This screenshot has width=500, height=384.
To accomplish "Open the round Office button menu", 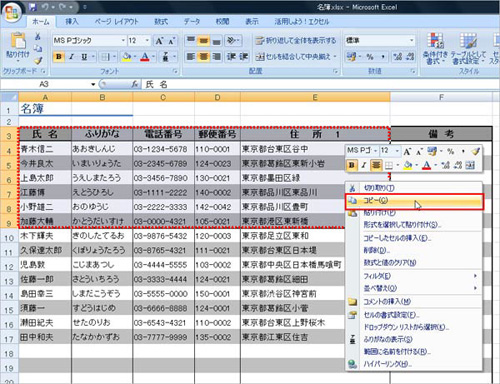I will (x=12, y=12).
